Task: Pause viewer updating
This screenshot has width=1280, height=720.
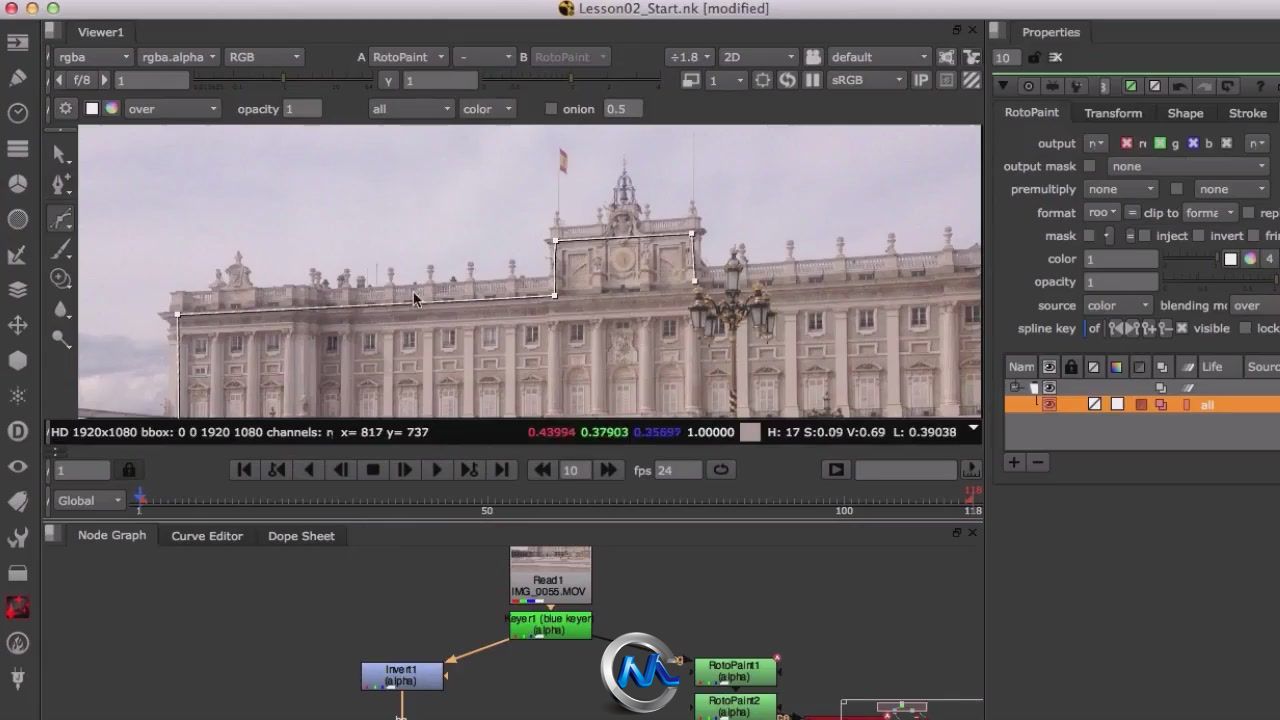Action: pos(812,80)
